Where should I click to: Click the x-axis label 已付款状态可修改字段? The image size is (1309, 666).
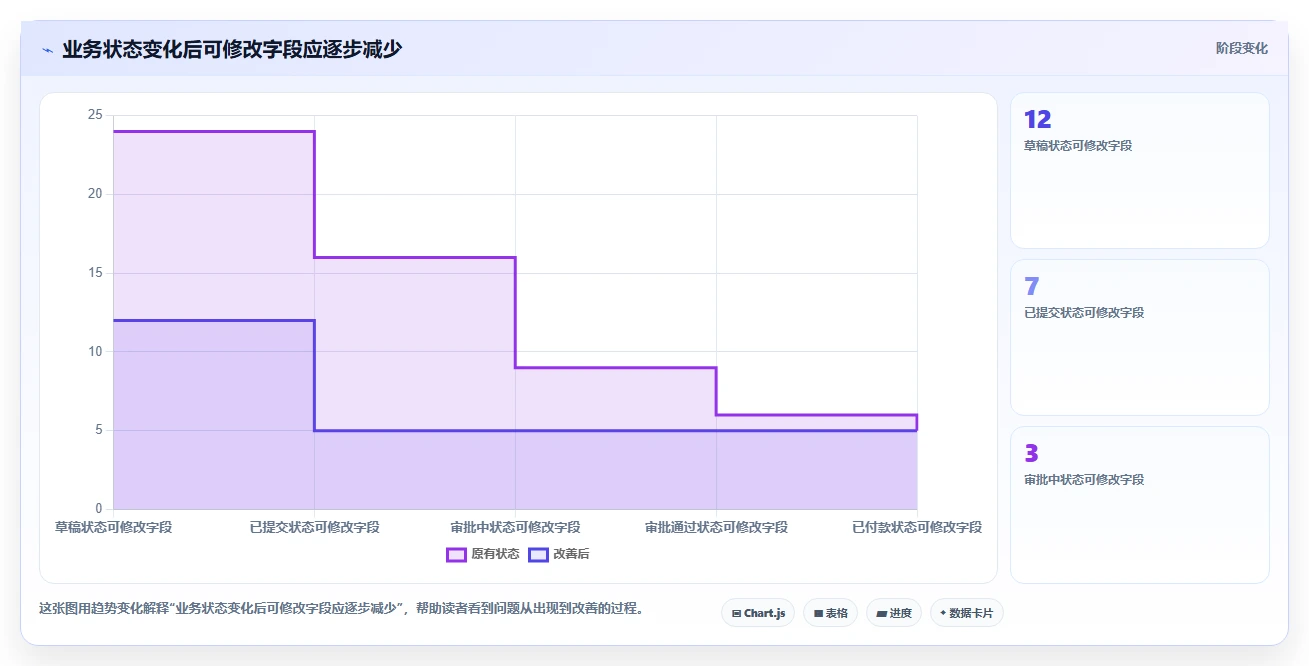pos(917,527)
